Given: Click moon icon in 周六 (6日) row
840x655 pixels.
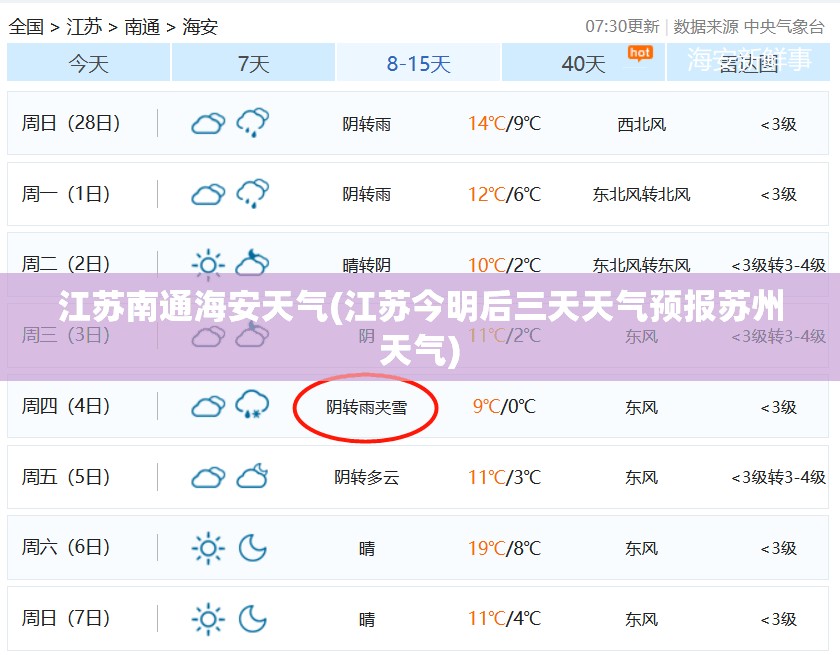Looking at the screenshot, I should pyautogui.click(x=252, y=548).
